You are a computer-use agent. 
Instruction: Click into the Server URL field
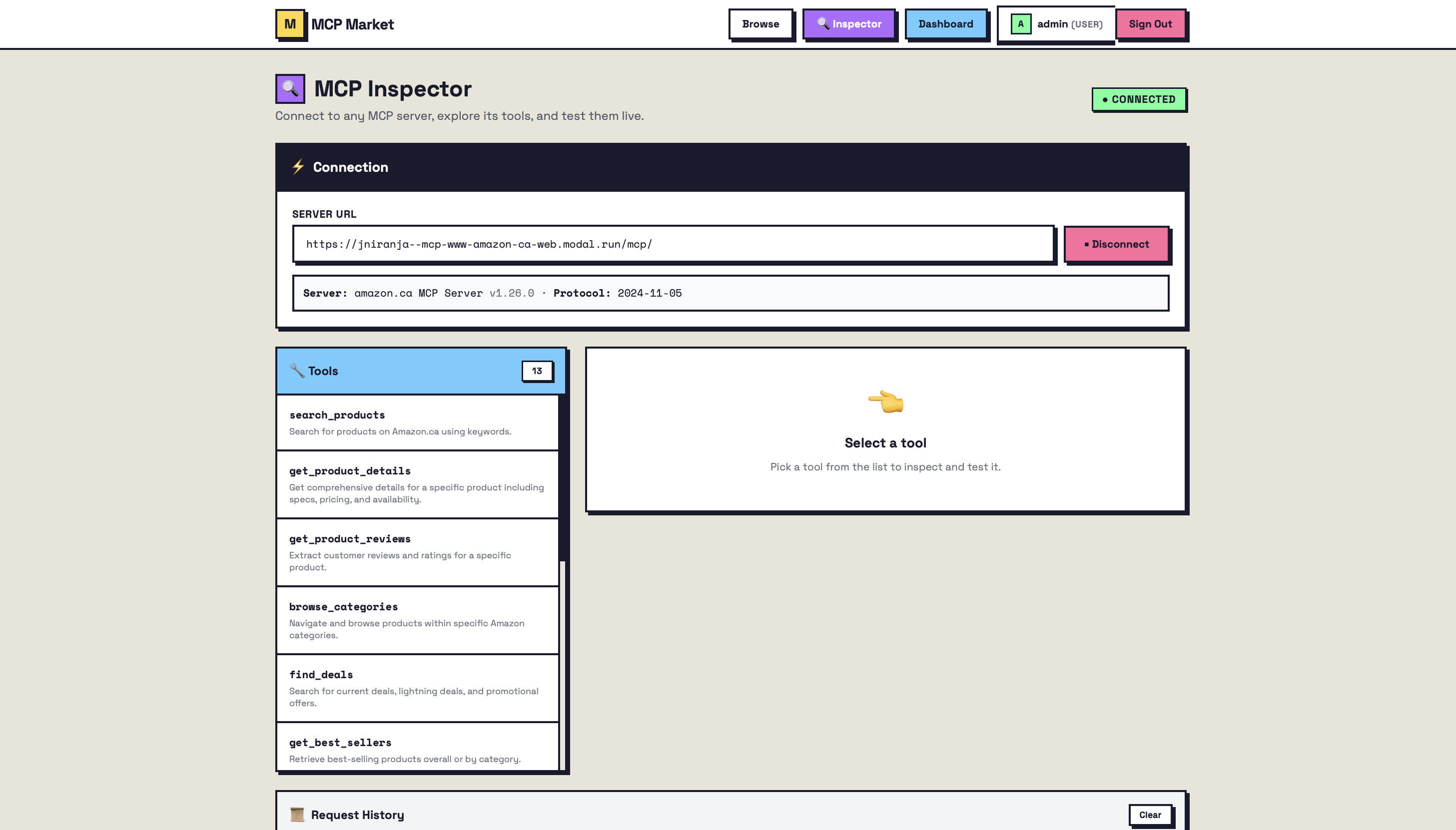tap(673, 244)
